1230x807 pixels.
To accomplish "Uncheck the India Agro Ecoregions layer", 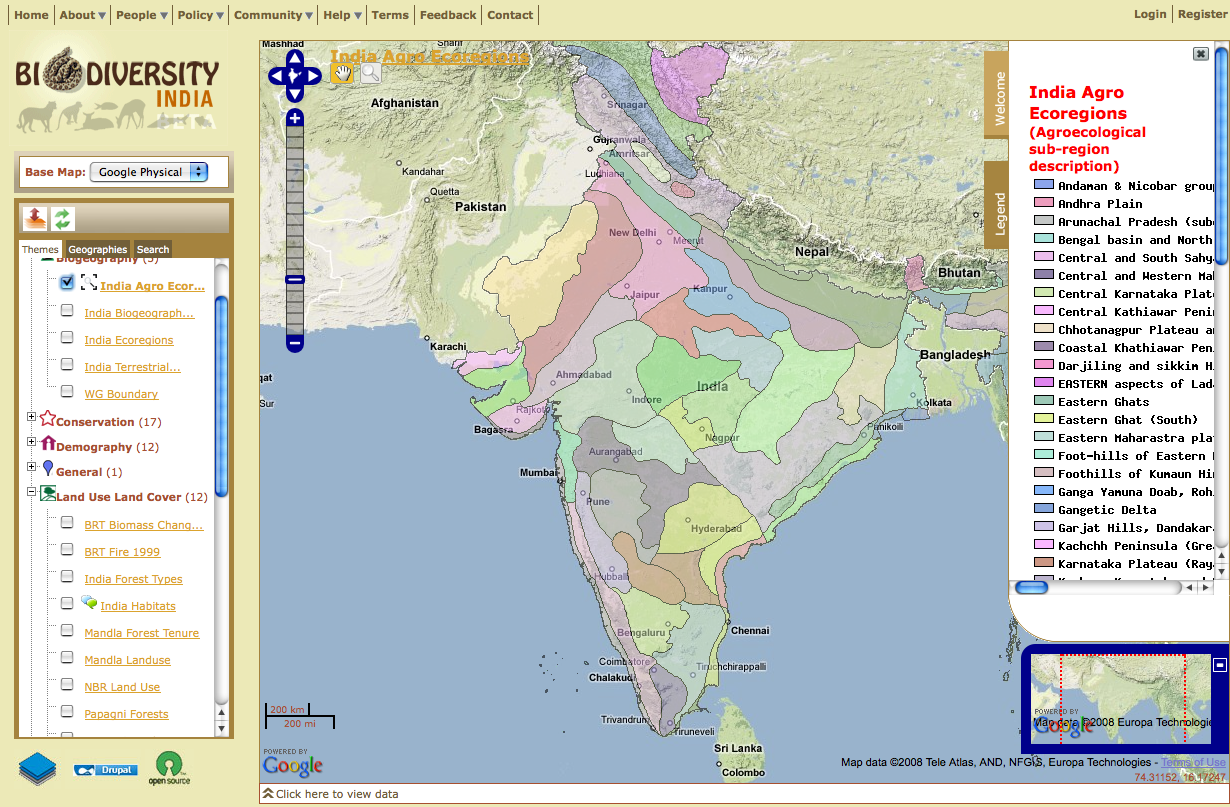I will coord(67,283).
